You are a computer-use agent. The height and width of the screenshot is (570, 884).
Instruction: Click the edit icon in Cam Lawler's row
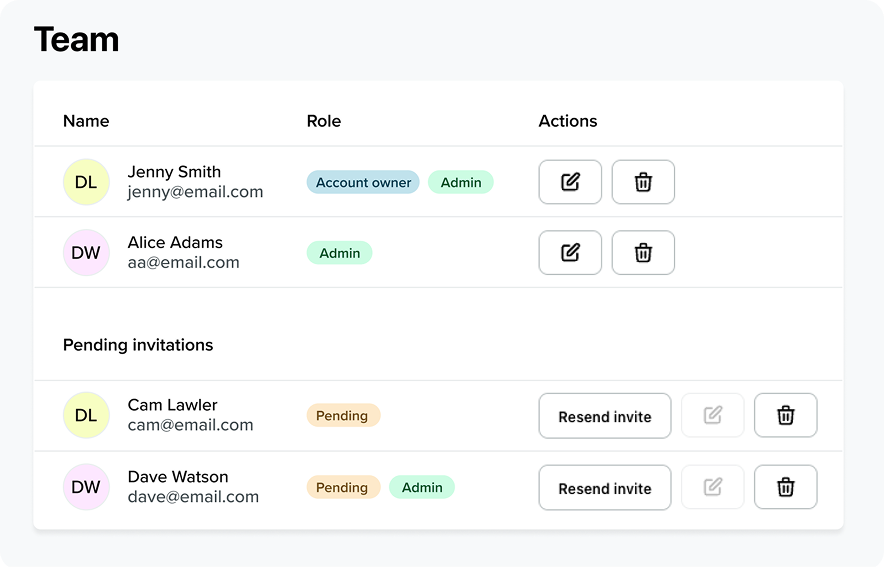tap(712, 416)
